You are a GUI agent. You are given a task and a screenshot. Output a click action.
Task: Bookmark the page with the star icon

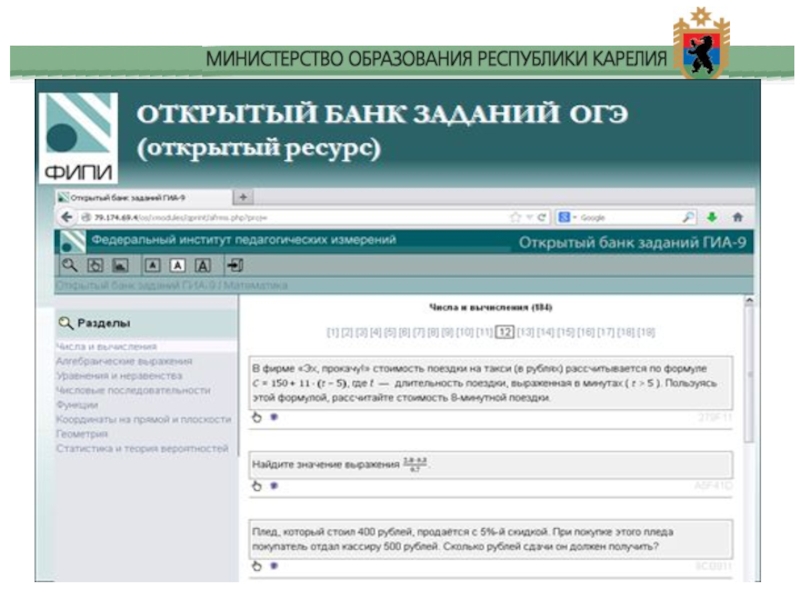pyautogui.click(x=515, y=217)
